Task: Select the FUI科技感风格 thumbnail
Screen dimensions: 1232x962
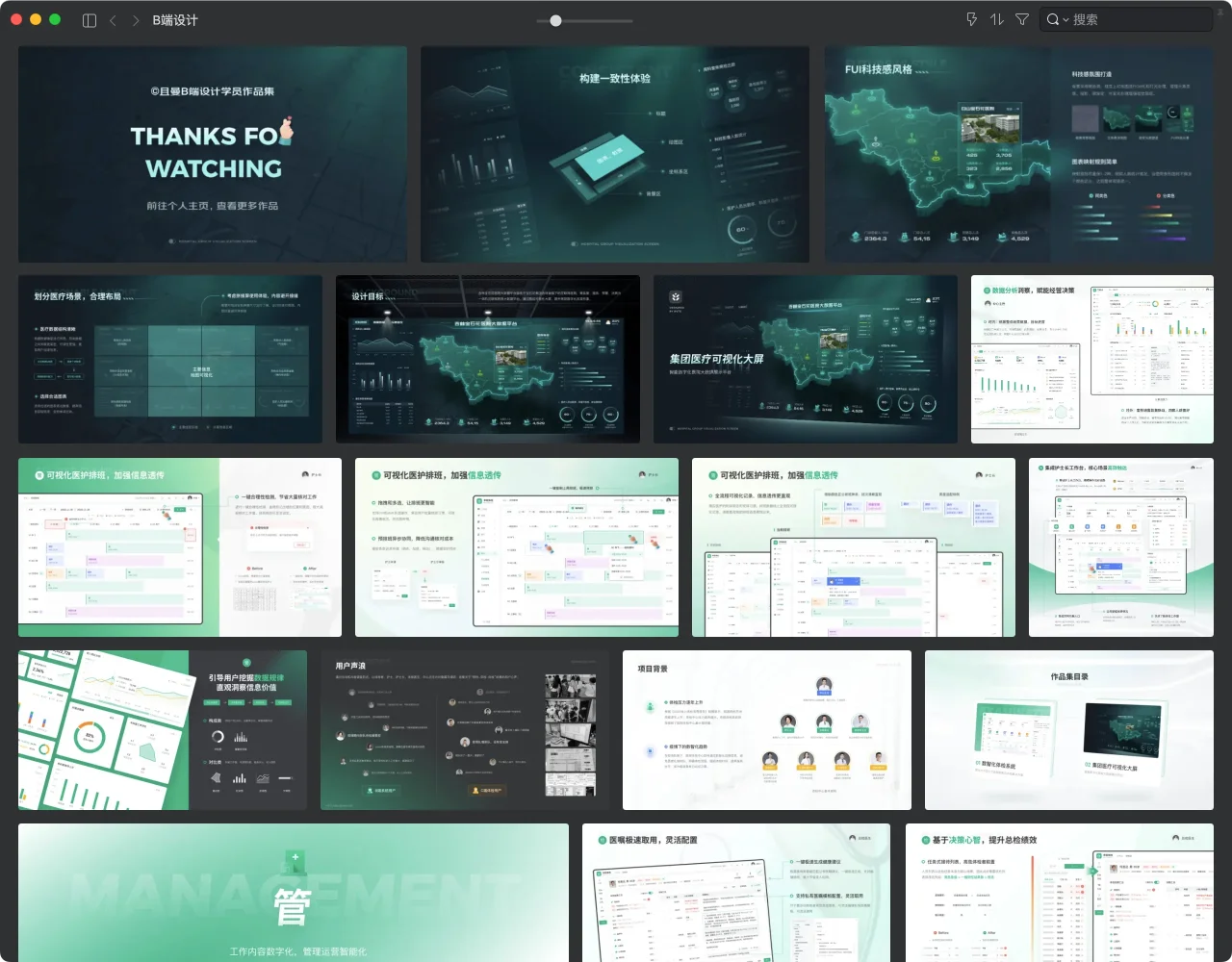Action: (x=1018, y=154)
